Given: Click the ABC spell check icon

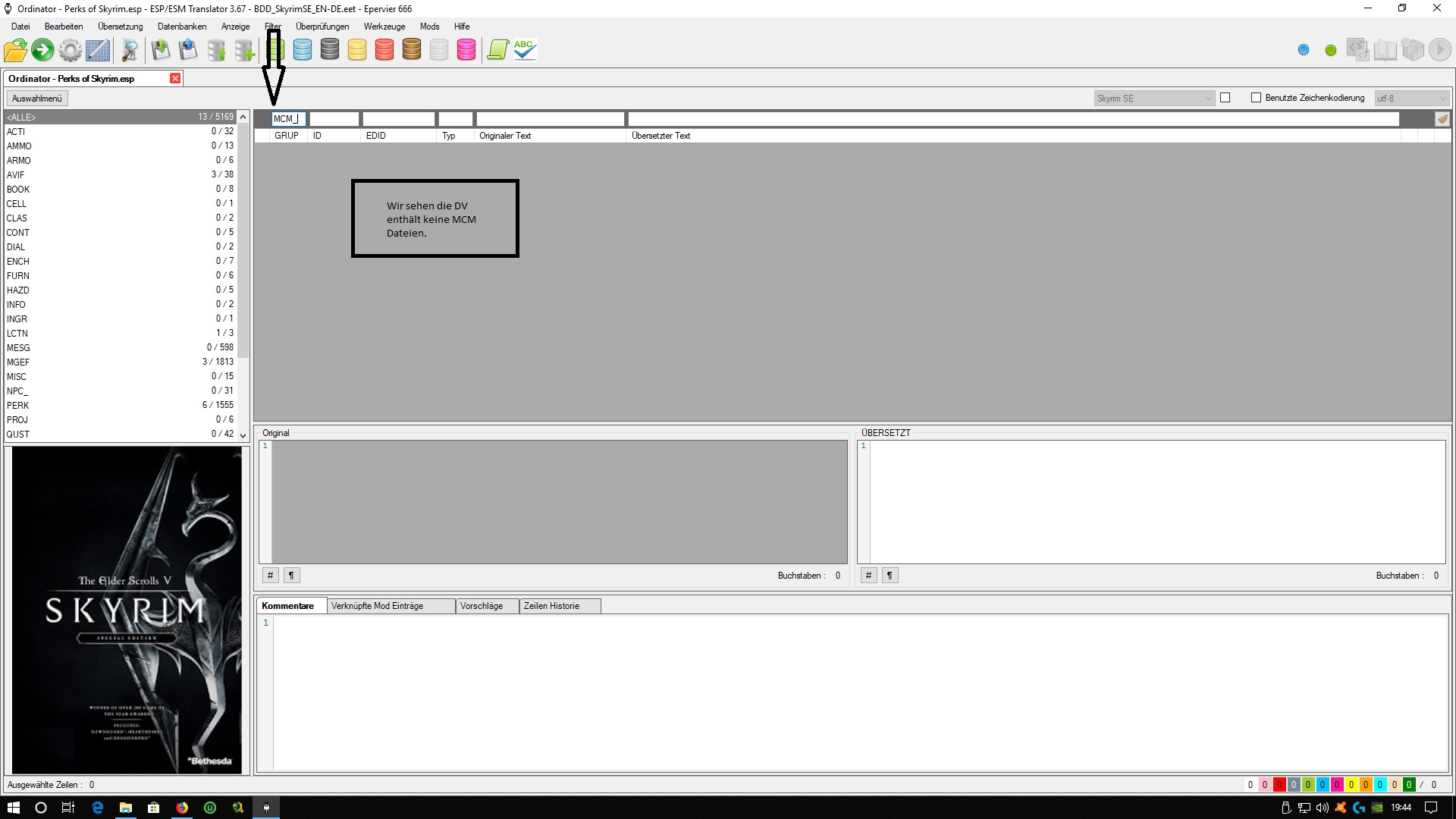Looking at the screenshot, I should (525, 50).
